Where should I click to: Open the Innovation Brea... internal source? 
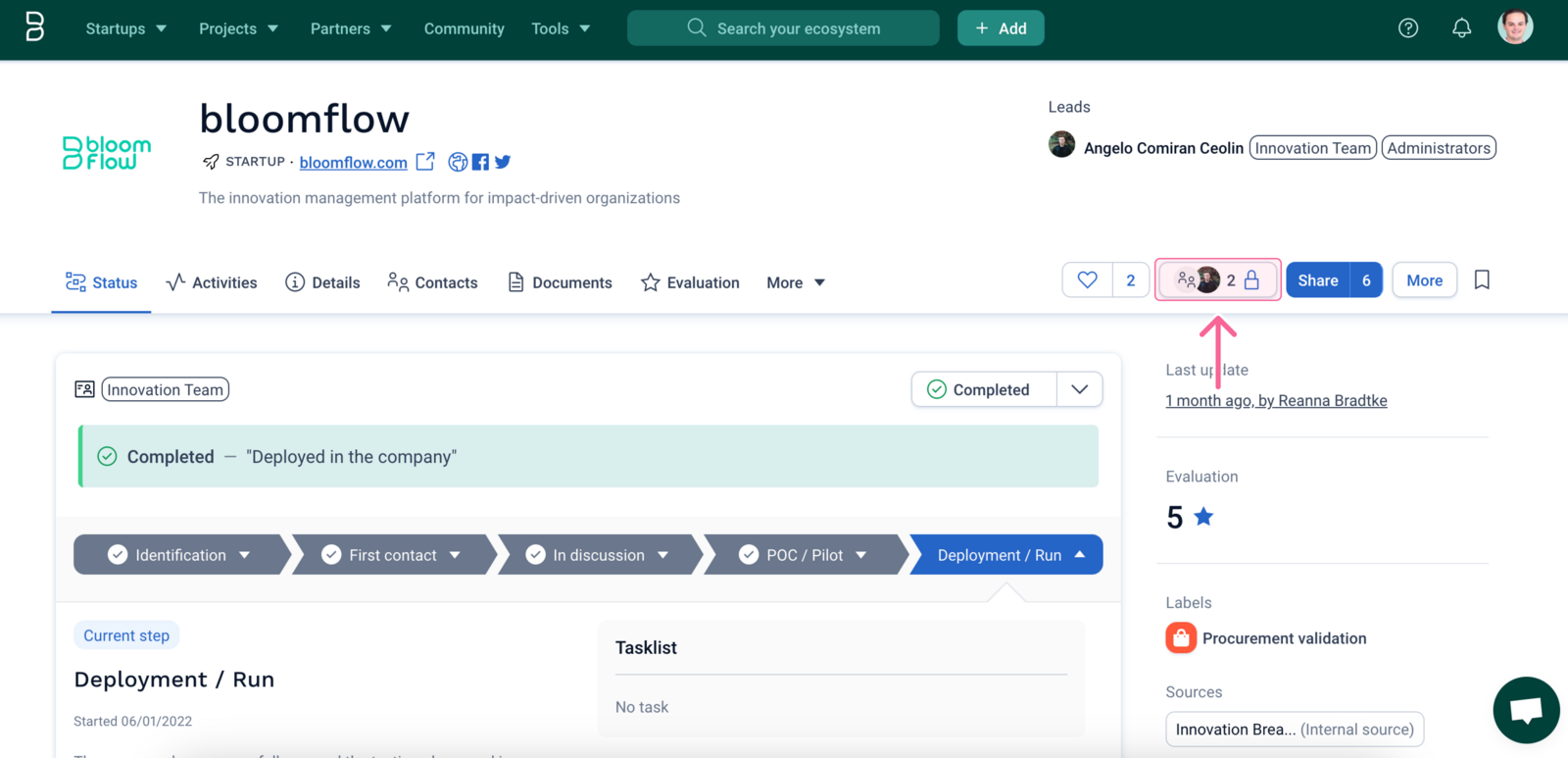point(1295,730)
